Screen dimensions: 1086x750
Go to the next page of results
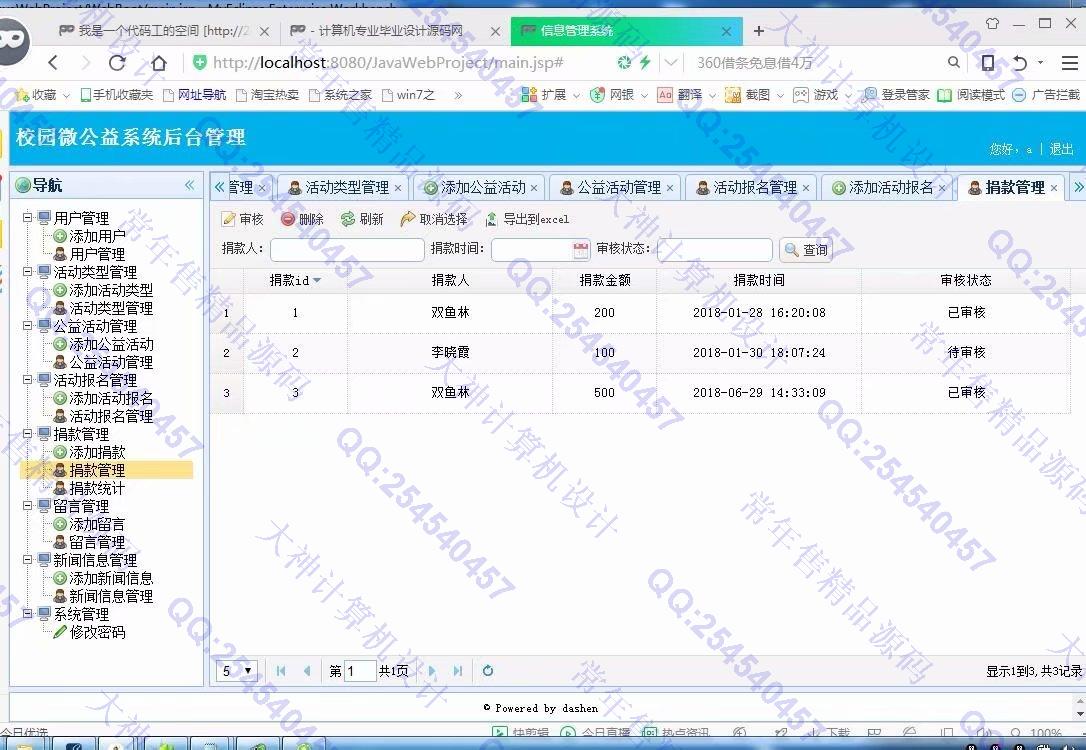[431, 670]
